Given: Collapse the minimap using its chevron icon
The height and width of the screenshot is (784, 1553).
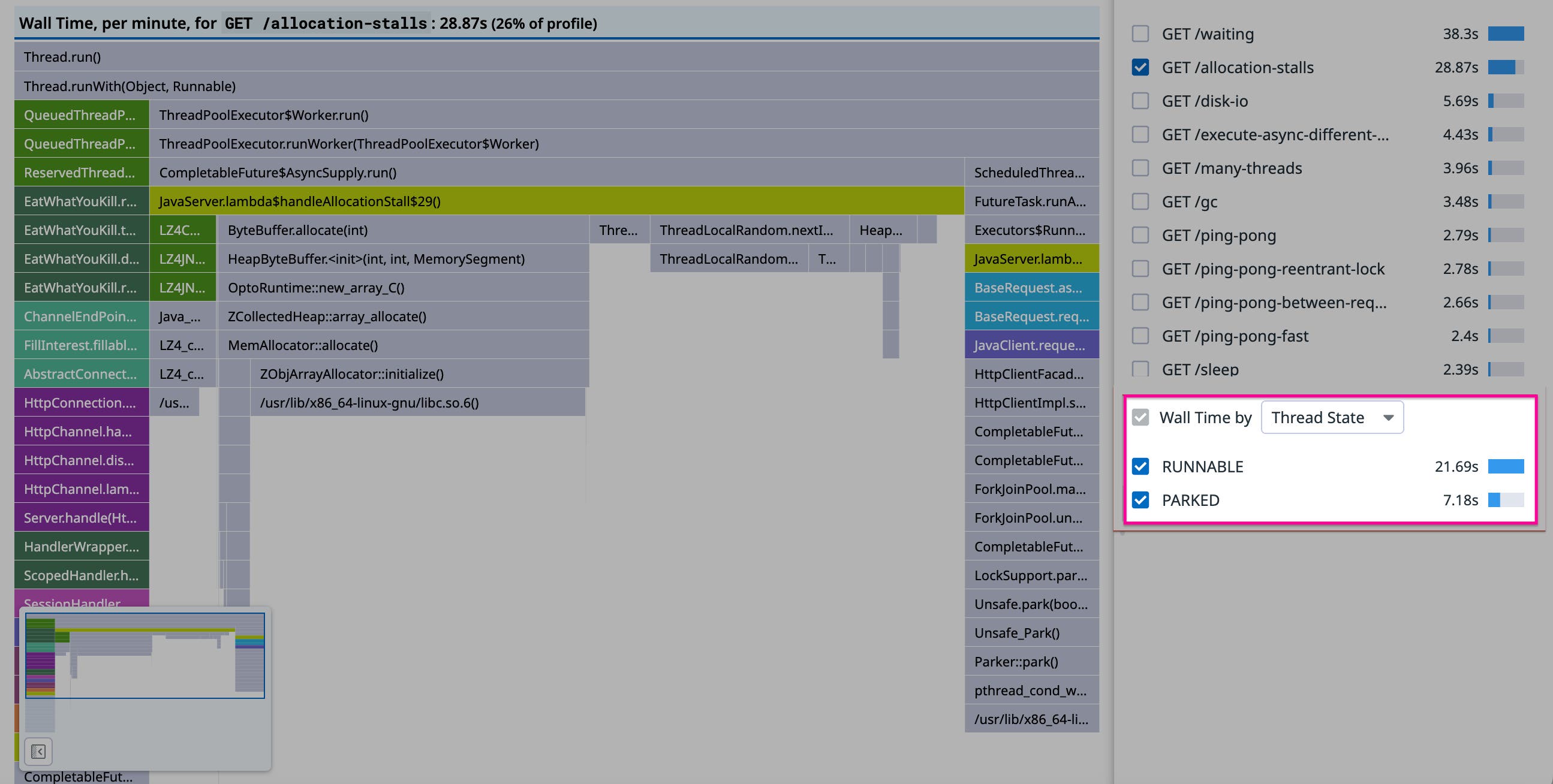Looking at the screenshot, I should click(38, 752).
